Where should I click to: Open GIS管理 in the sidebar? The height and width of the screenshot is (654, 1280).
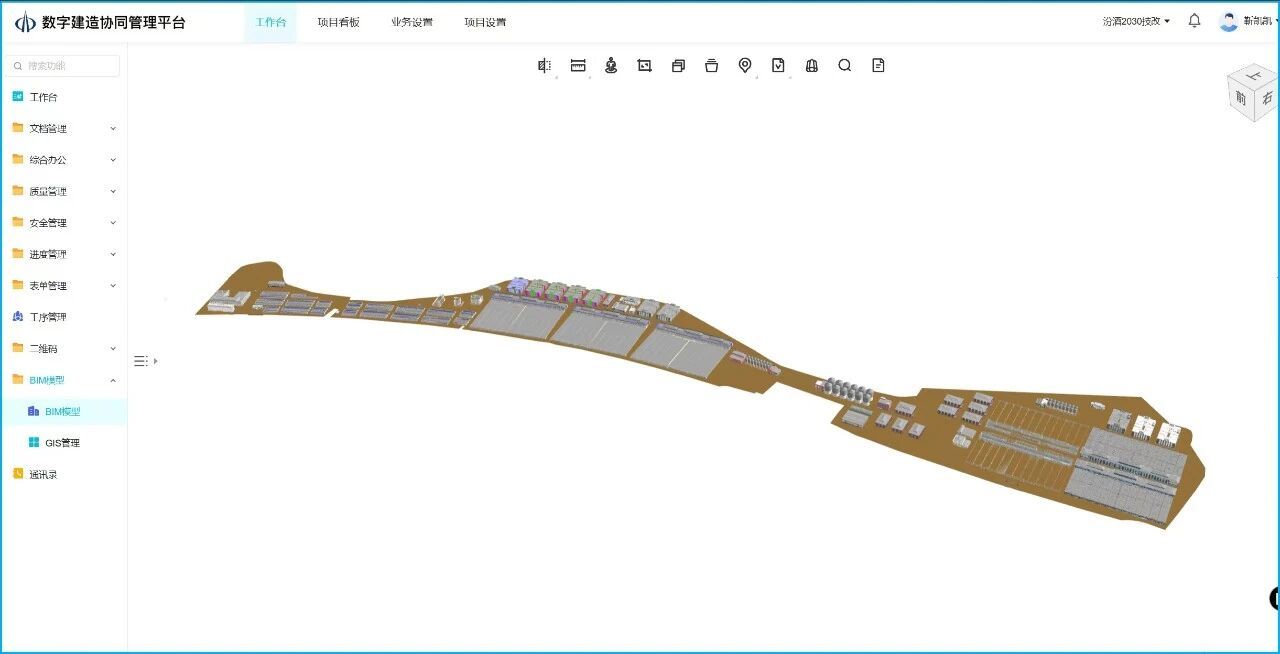click(x=64, y=443)
